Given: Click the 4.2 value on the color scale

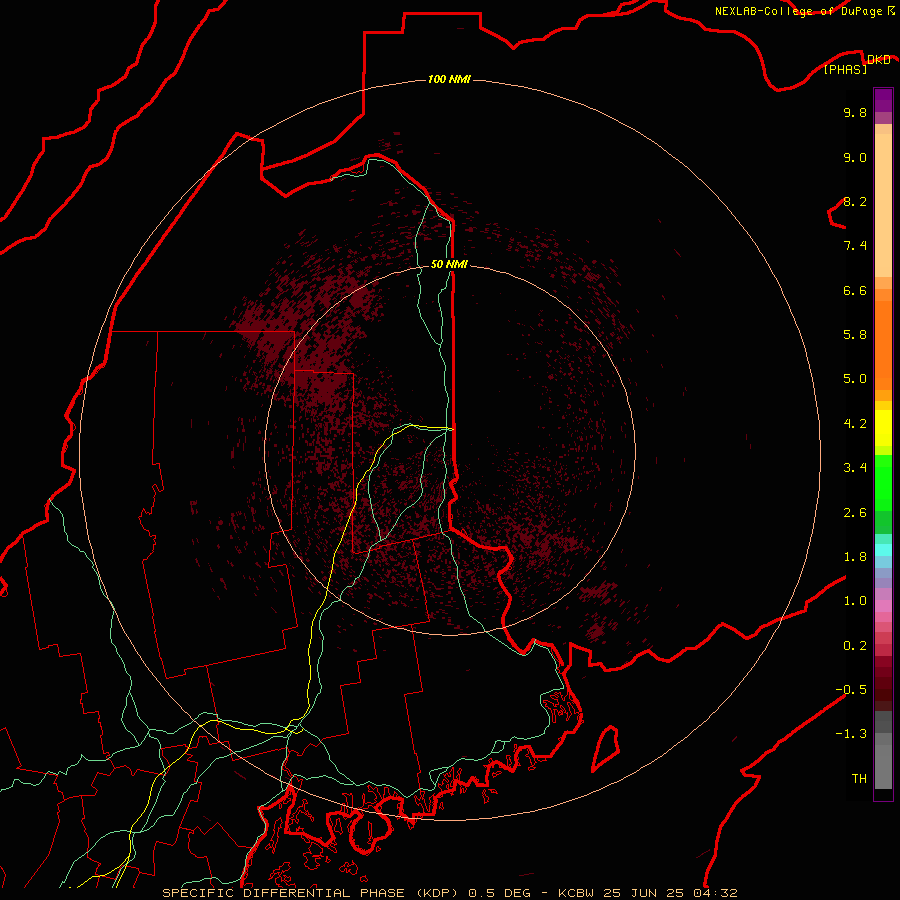Looking at the screenshot, I should click(855, 424).
